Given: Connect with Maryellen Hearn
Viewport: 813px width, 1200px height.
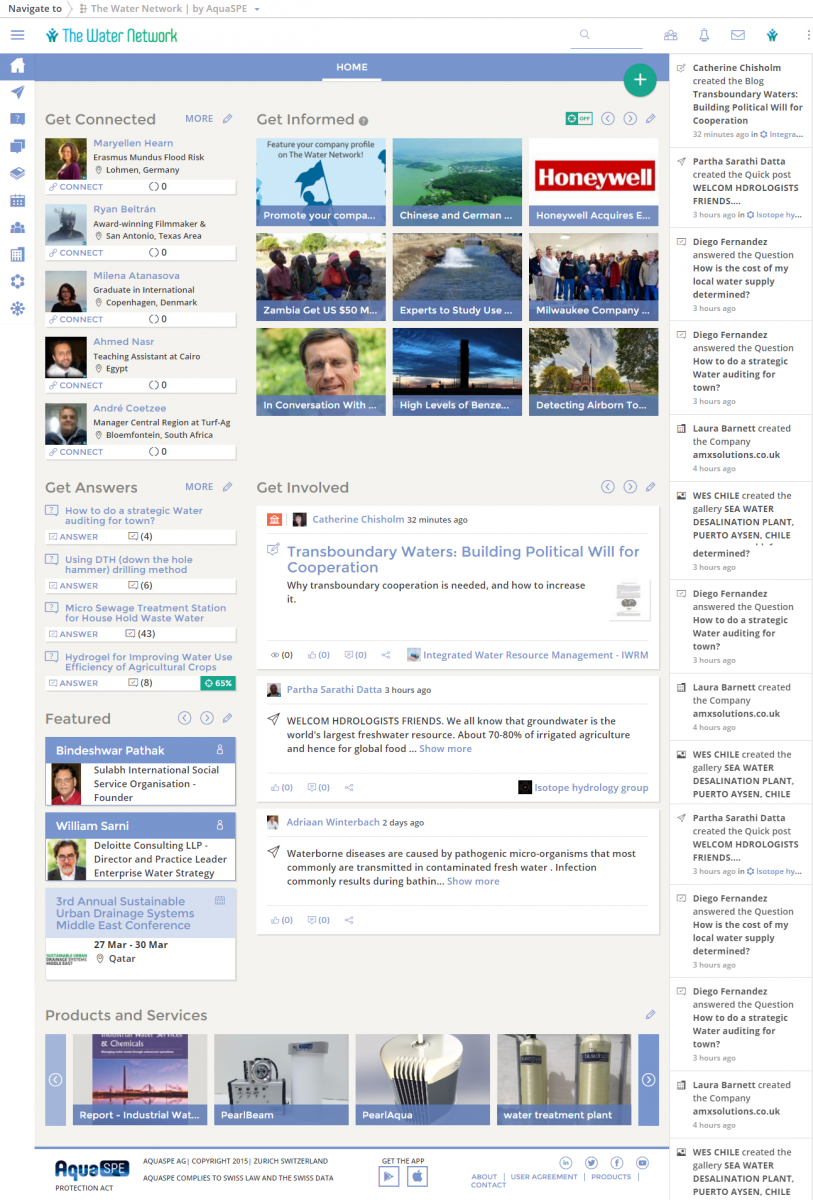Looking at the screenshot, I should [x=76, y=187].
